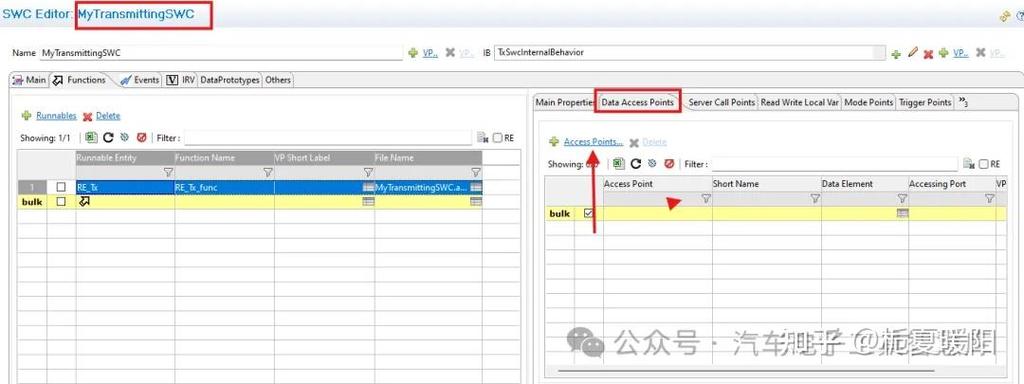Click green plus icon beside Name field
Image resolution: width=1024 pixels, height=384 pixels.
[x=413, y=53]
